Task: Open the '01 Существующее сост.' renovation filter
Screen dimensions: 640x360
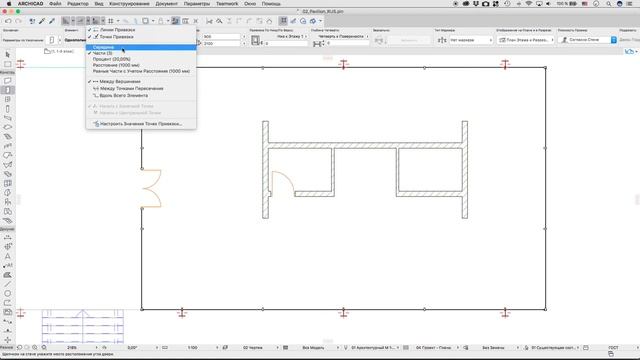Action: pos(553,347)
